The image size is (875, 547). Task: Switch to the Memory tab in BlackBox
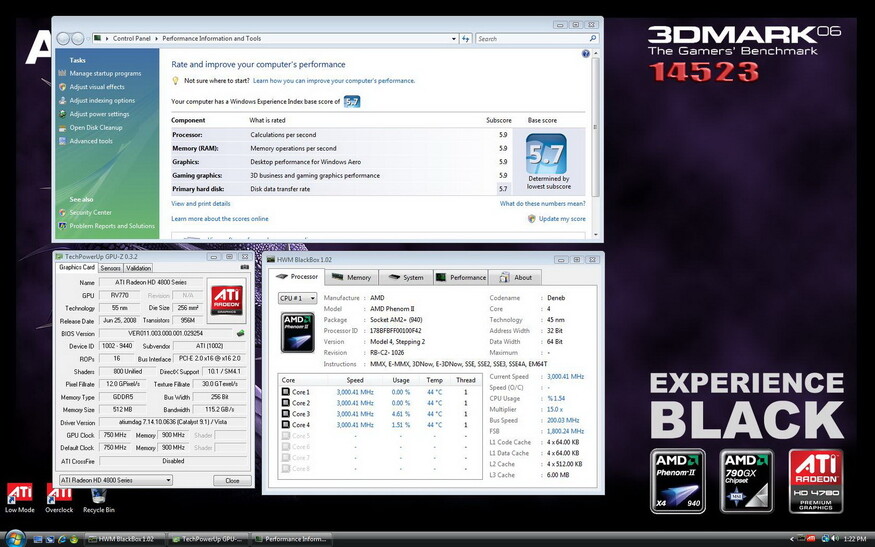point(350,277)
